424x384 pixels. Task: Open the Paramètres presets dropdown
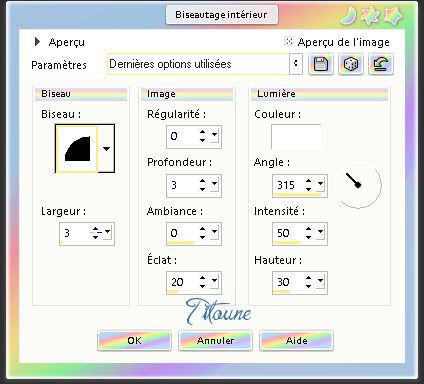click(x=296, y=64)
